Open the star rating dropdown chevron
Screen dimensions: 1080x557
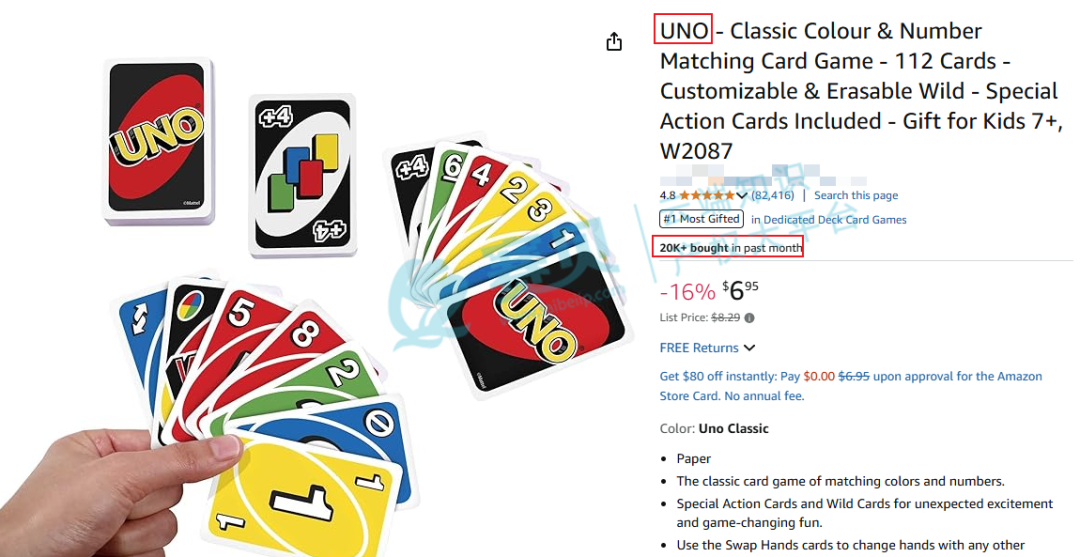742,196
